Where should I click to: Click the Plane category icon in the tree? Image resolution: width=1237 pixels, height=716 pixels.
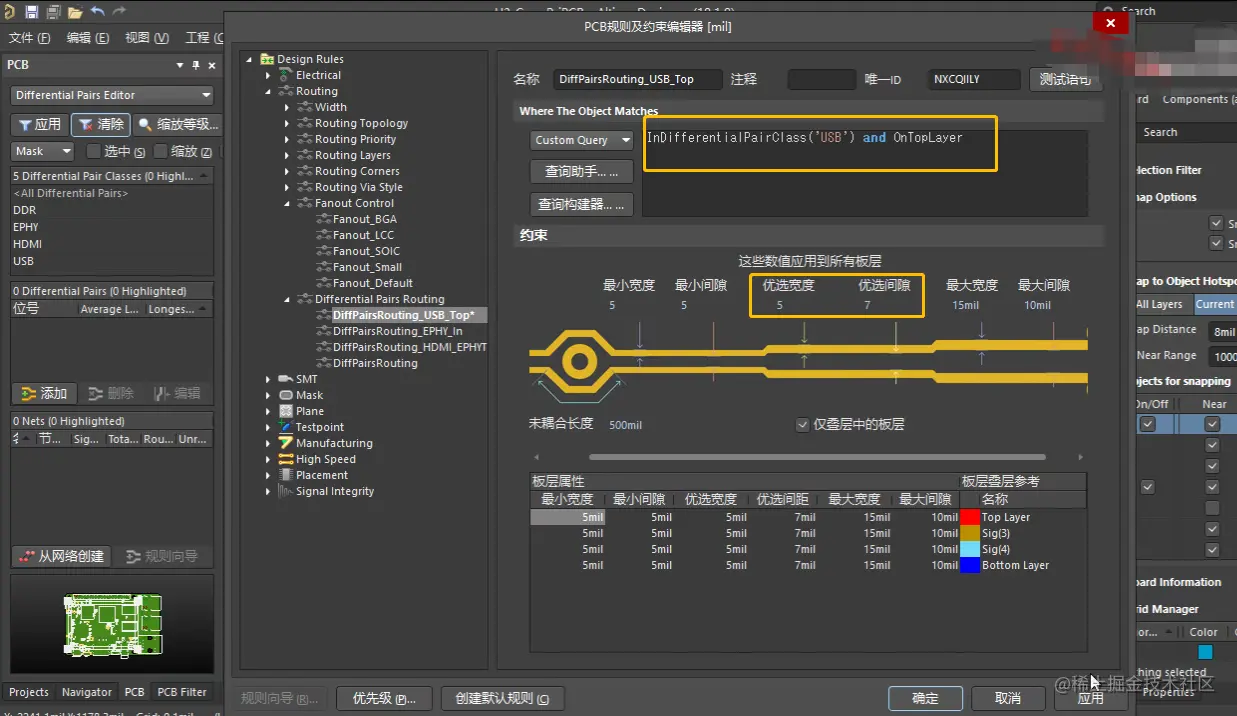click(286, 411)
